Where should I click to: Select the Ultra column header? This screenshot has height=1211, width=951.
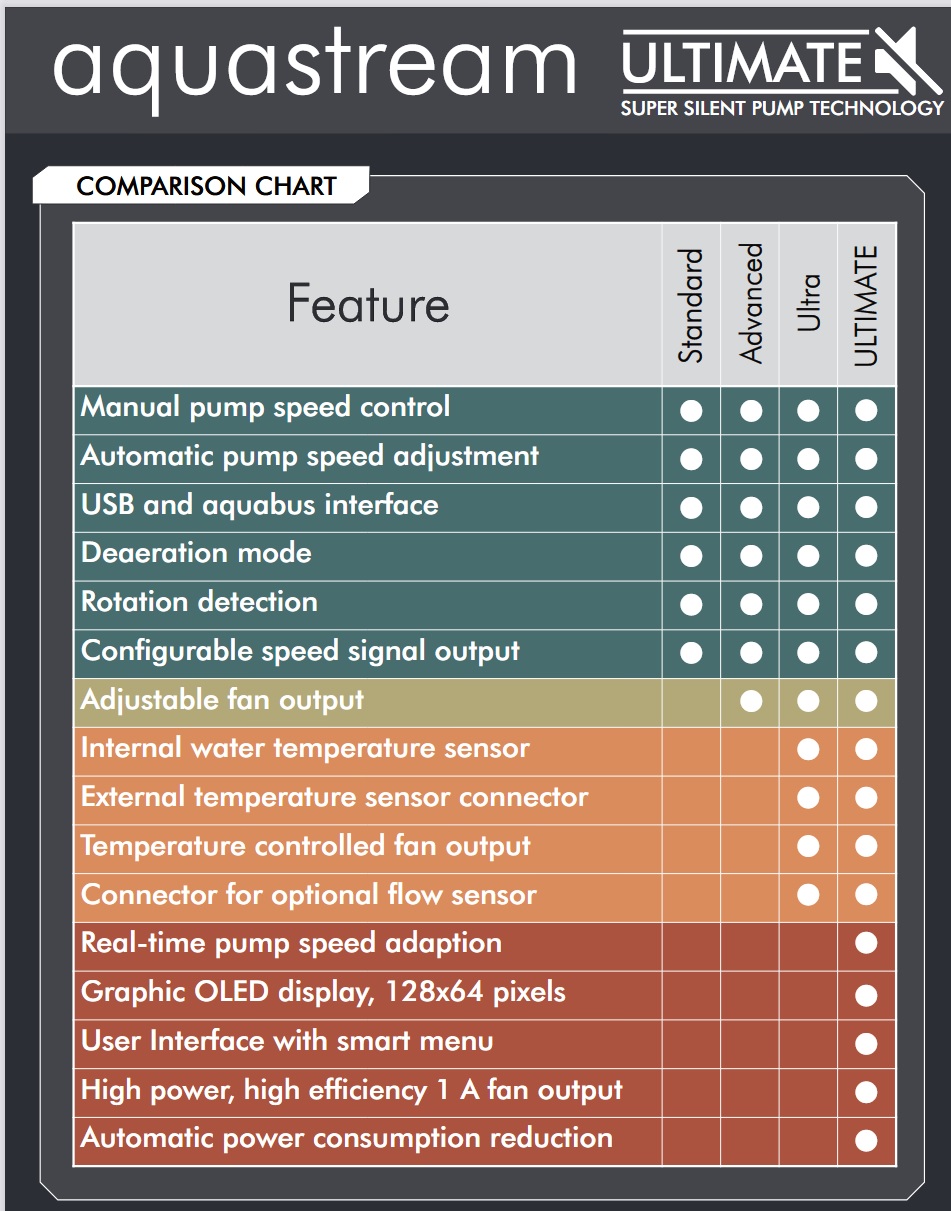point(809,303)
